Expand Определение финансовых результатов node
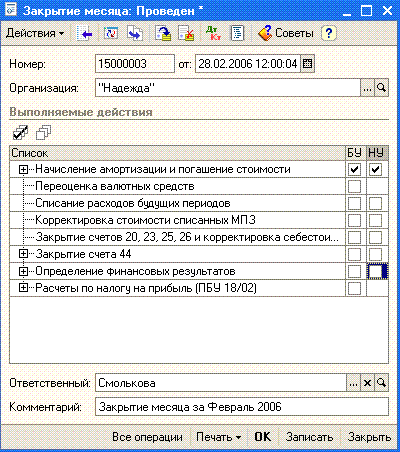Image resolution: width=400 pixels, height=452 pixels. pyautogui.click(x=23, y=271)
